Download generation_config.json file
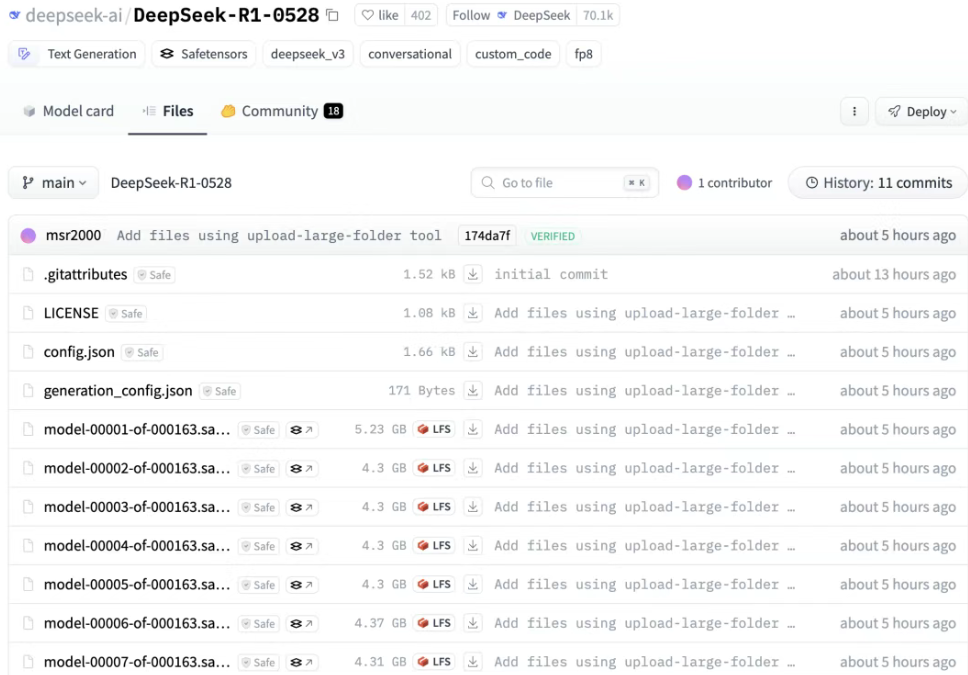Image resolution: width=968 pixels, height=675 pixels. [473, 391]
